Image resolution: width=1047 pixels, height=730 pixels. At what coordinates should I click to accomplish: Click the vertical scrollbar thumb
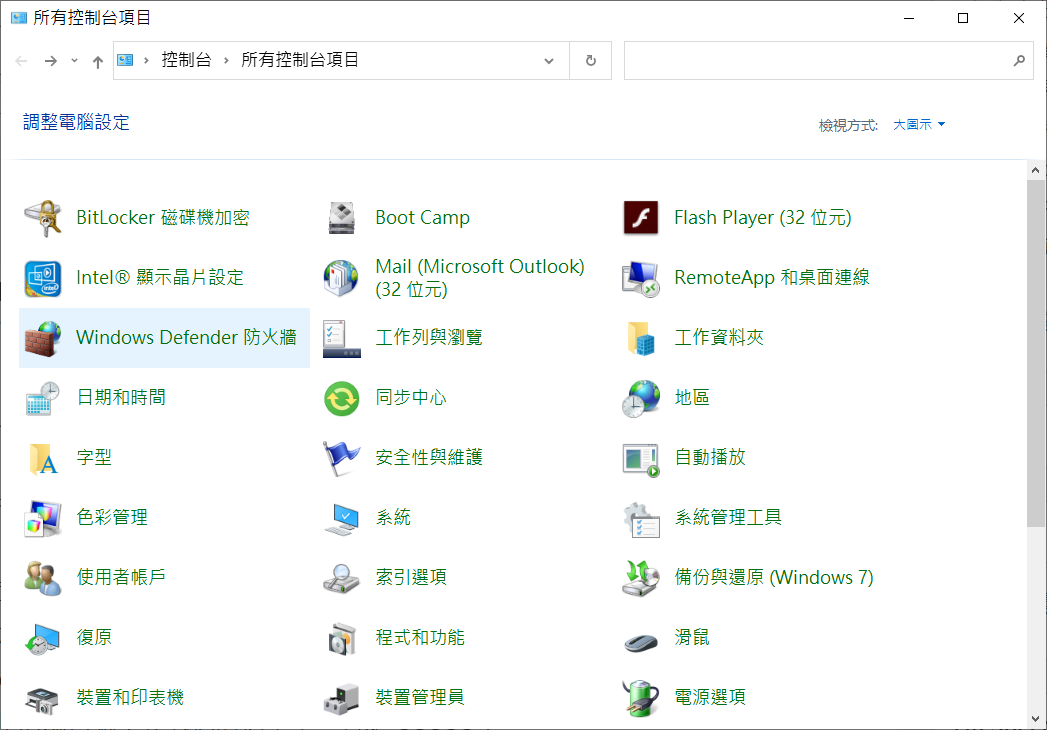pos(1036,354)
